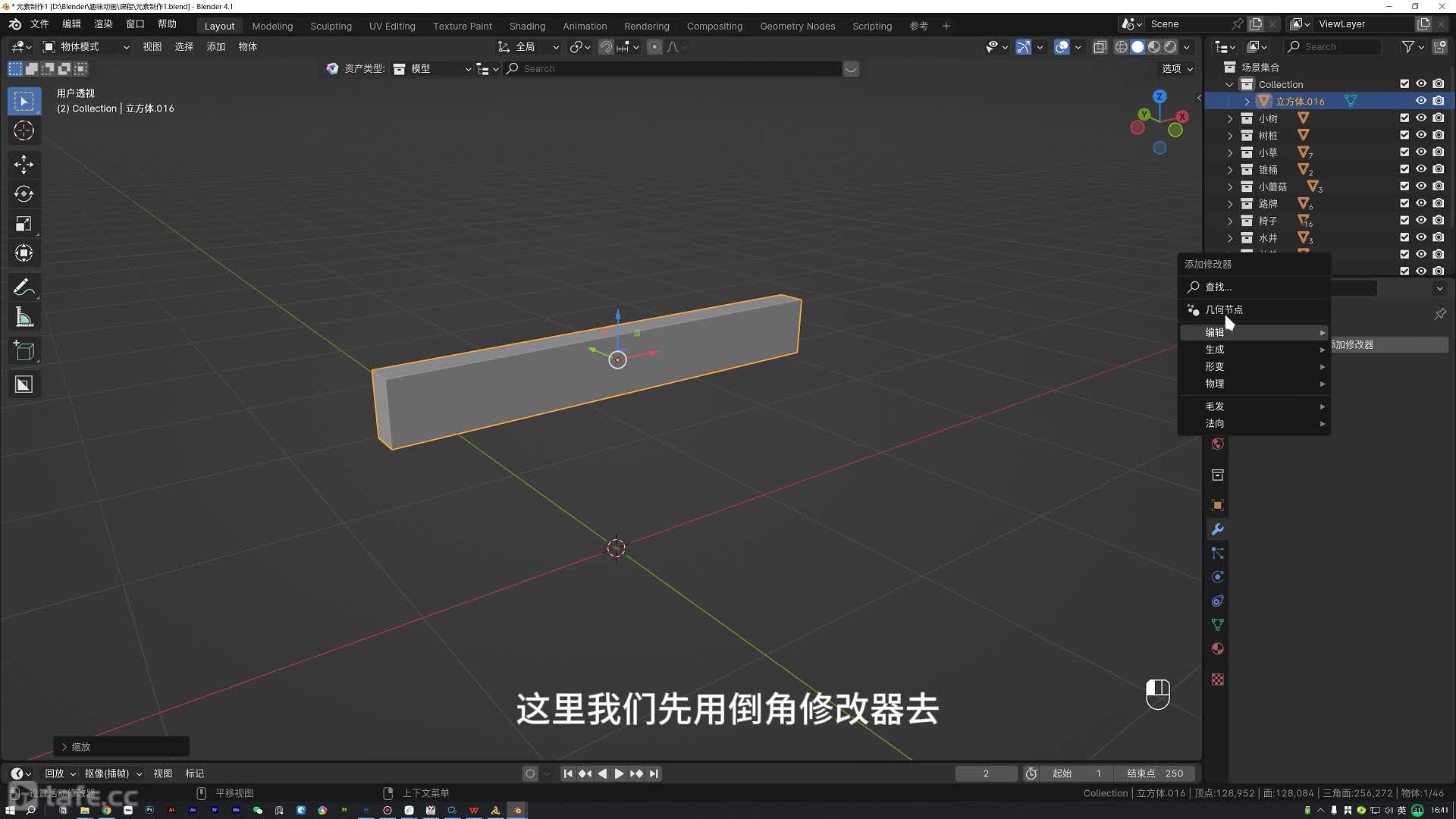
Task: Switch to the Modeling workspace tab
Action: pos(272,26)
